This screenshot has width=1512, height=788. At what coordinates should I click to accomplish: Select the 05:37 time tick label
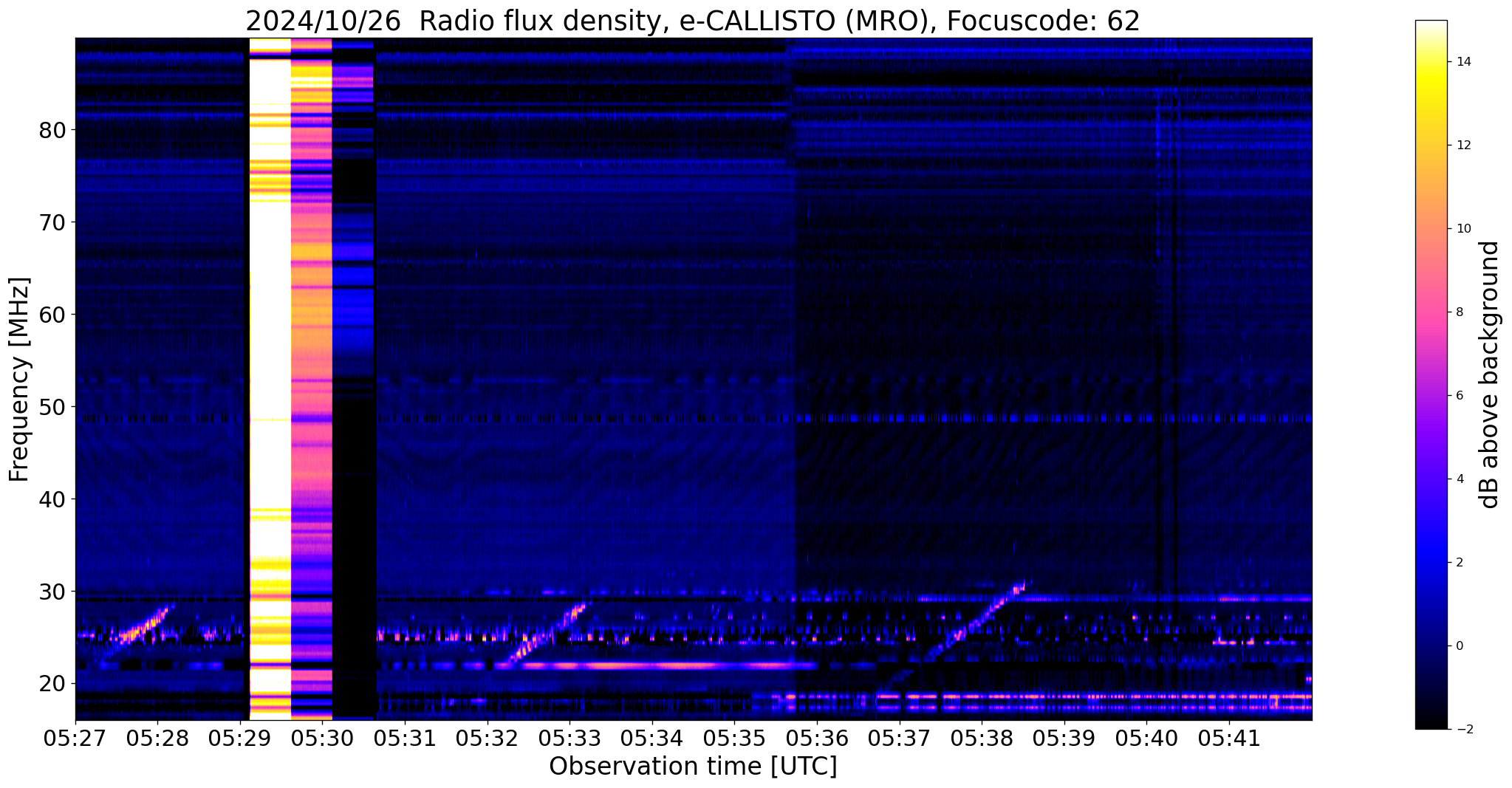pos(900,738)
